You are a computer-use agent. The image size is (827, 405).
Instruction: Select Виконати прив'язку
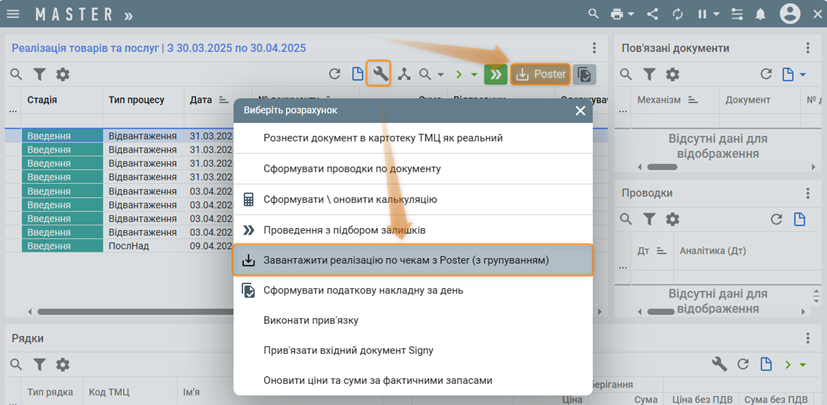tap(413, 320)
